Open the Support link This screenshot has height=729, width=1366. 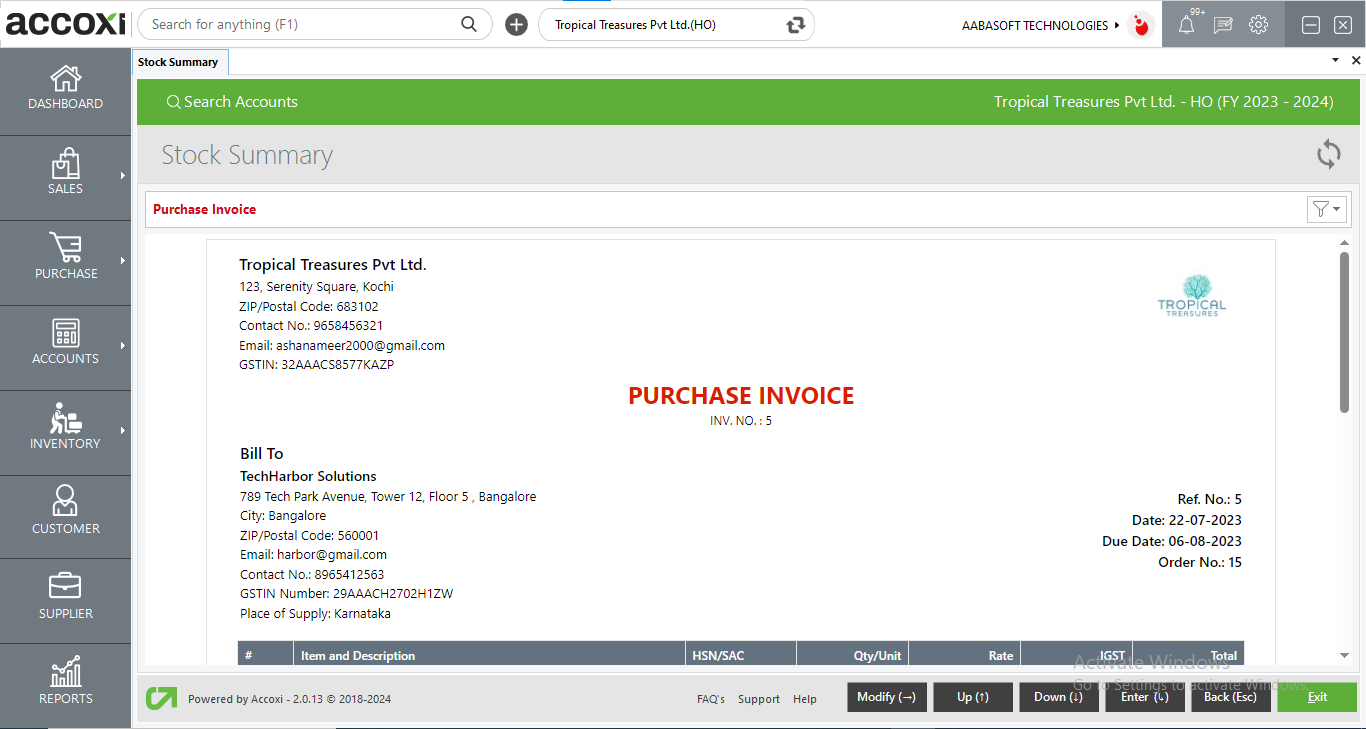[x=759, y=699]
